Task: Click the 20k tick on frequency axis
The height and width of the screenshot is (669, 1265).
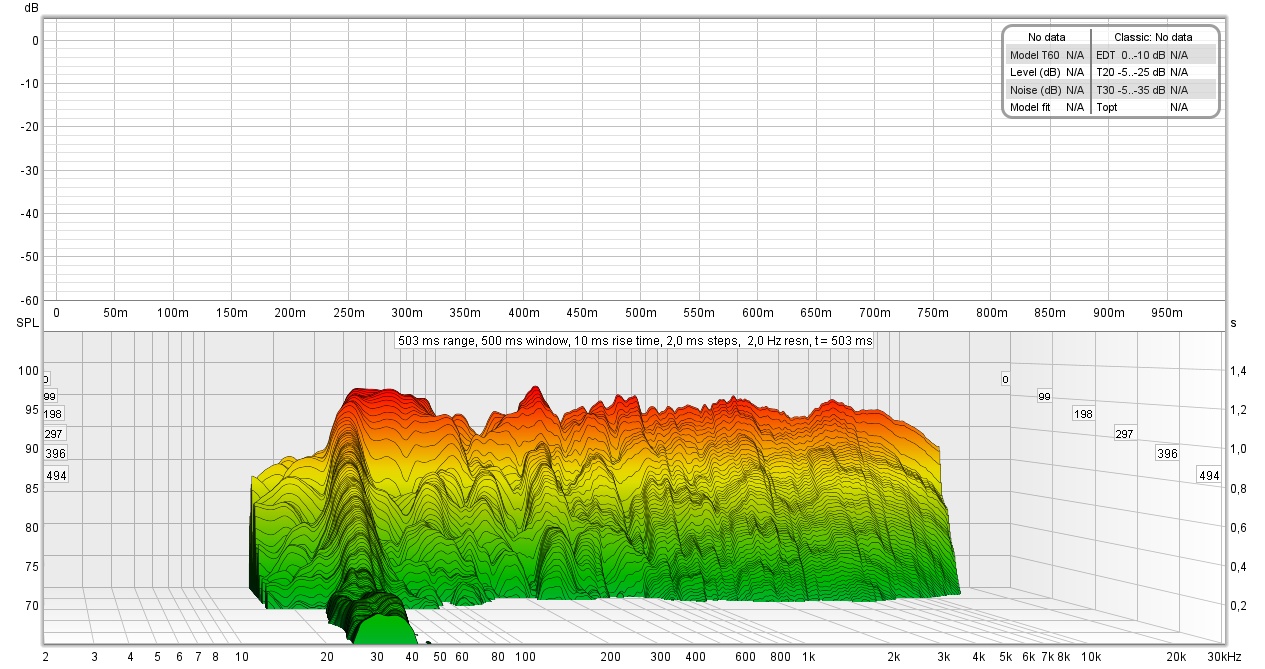Action: click(x=1177, y=657)
